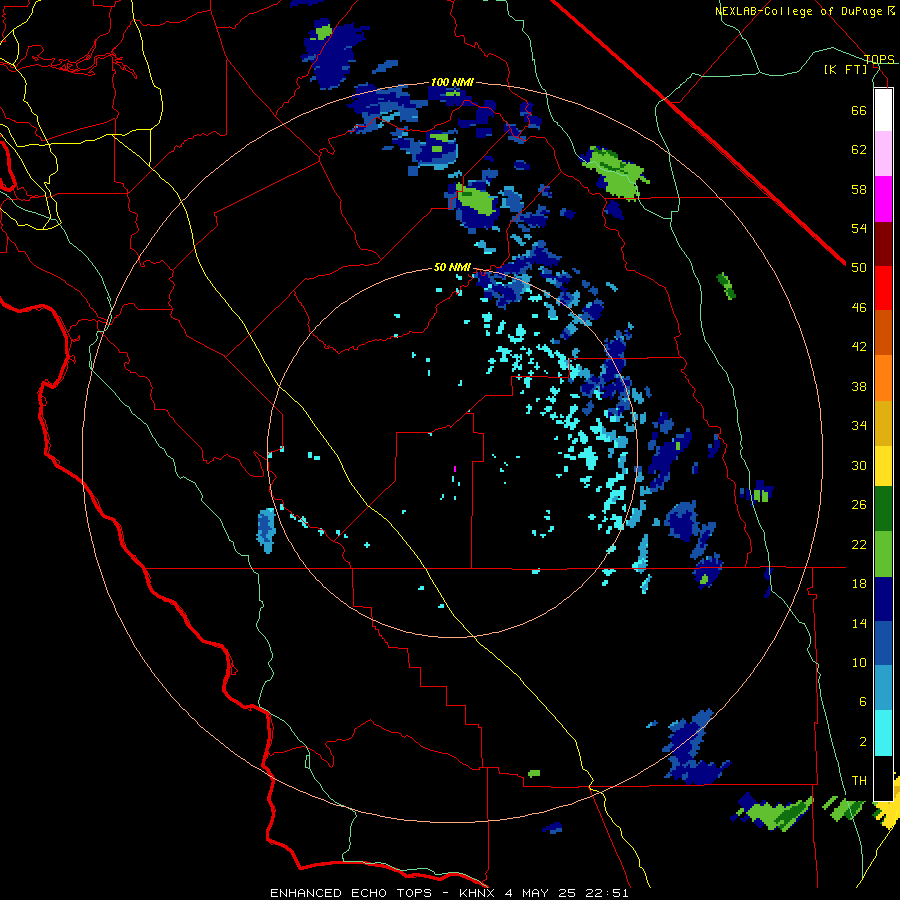Viewport: 900px width, 900px height.
Task: Click the legend value 10
Action: tap(859, 662)
